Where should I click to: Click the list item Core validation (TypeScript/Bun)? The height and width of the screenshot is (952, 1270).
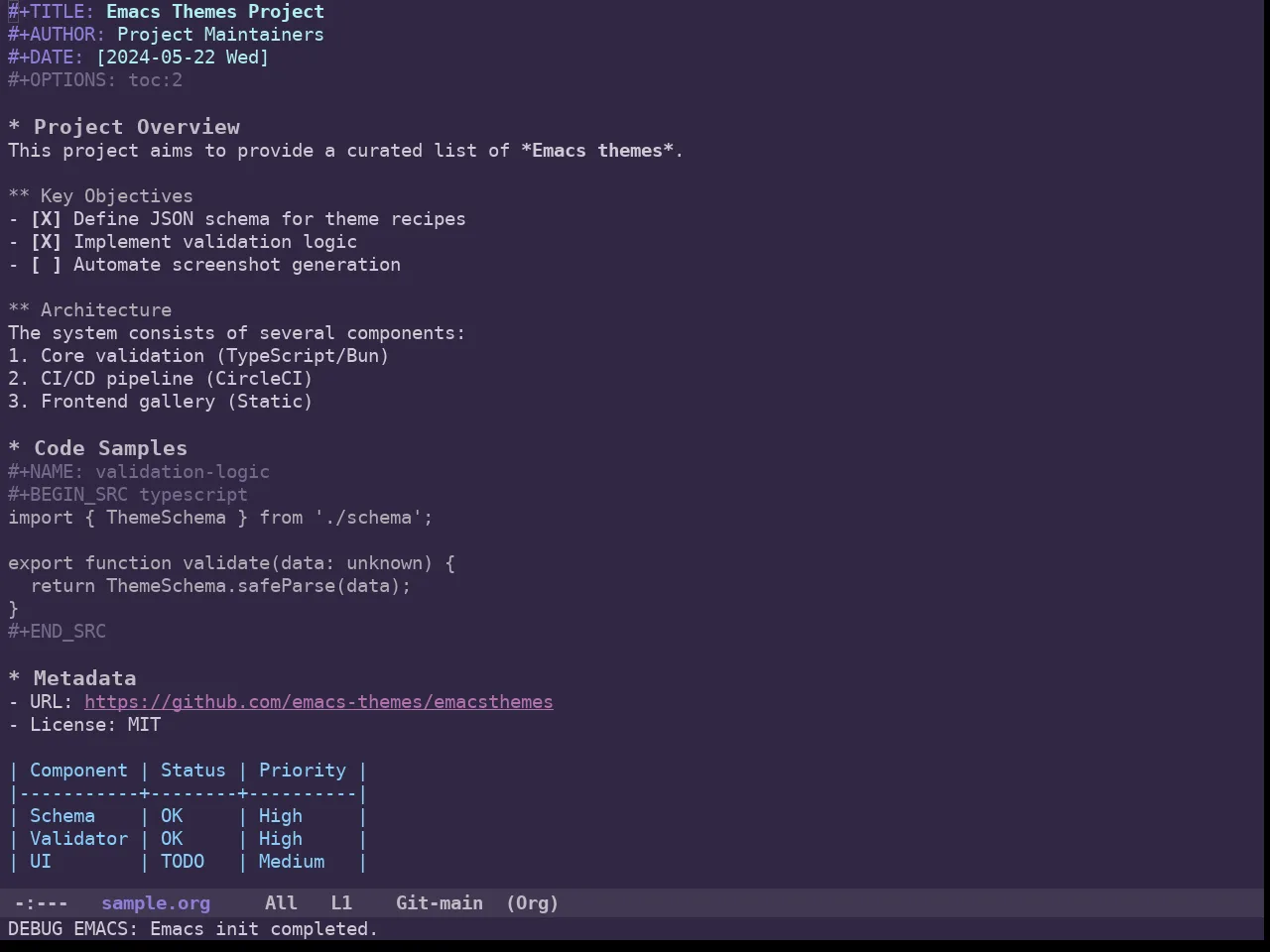[198, 356]
